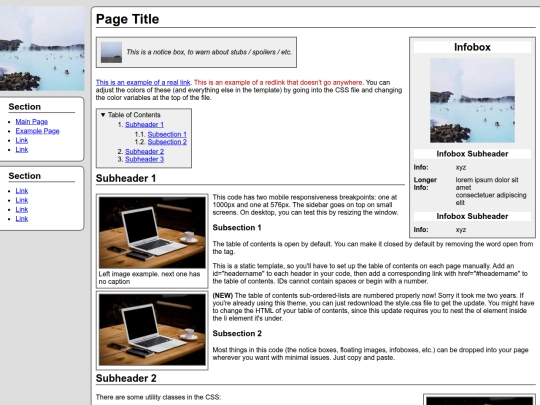
Task: Open the Example Page sidebar link
Action: tap(38, 131)
